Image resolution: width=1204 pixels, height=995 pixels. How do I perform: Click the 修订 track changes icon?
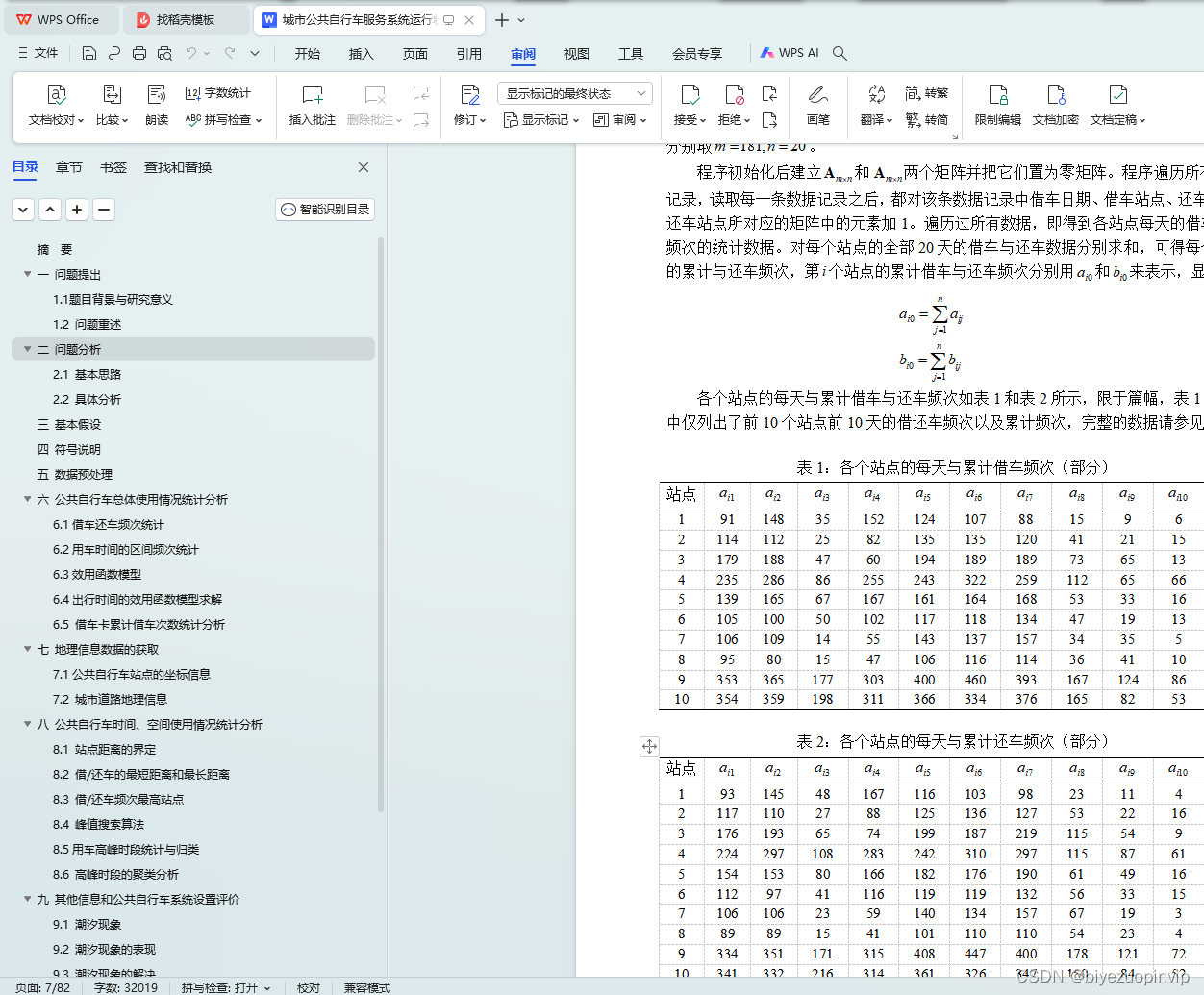470,94
